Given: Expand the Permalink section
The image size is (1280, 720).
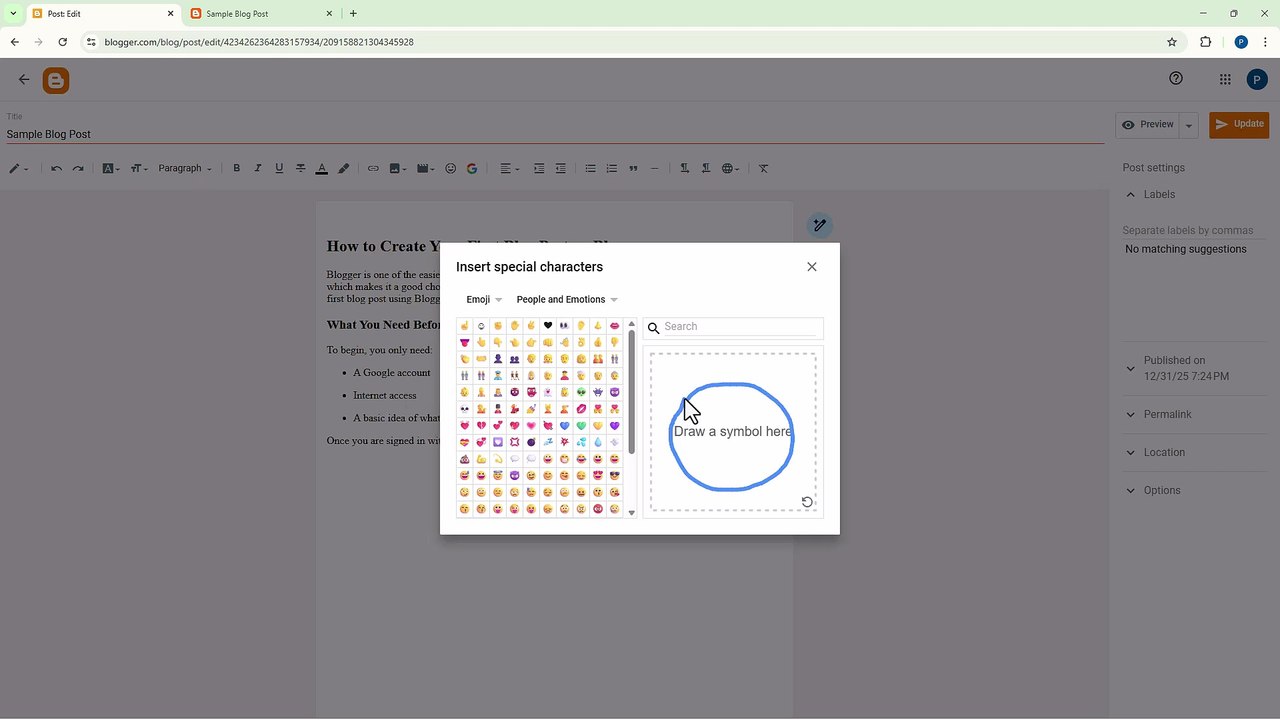Looking at the screenshot, I should click(x=1131, y=414).
